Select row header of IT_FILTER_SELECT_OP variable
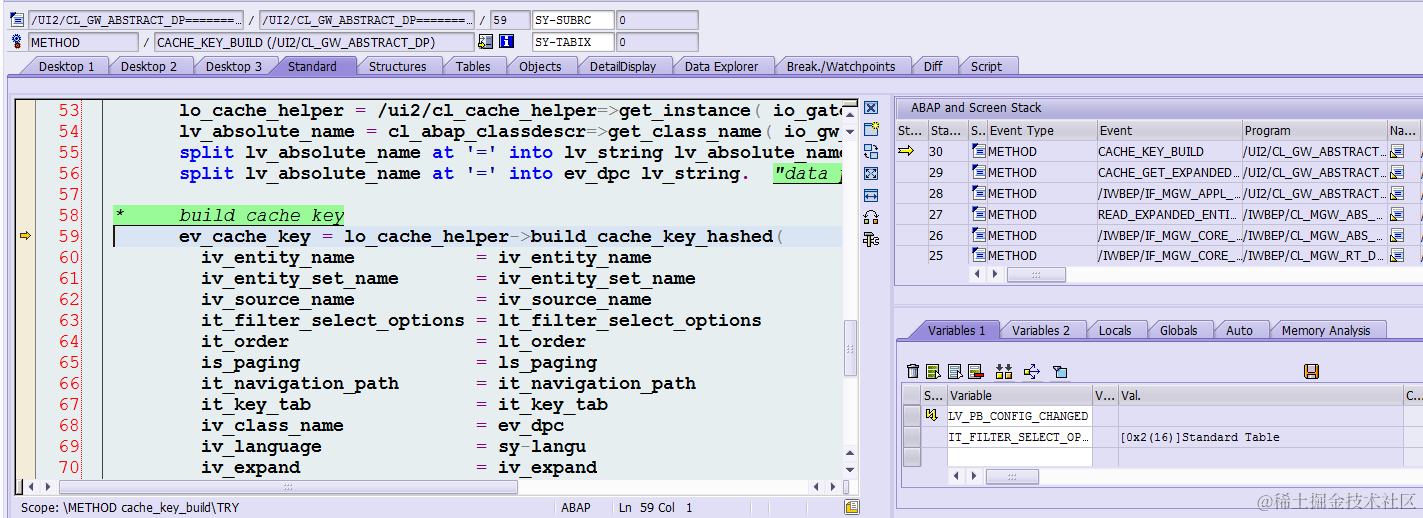1423x518 pixels. tap(911, 437)
